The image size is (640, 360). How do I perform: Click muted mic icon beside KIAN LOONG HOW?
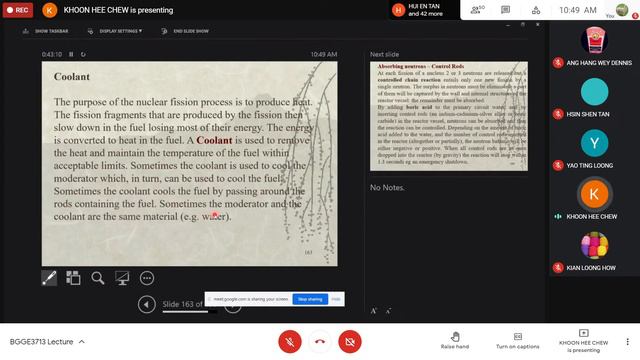pos(558,268)
